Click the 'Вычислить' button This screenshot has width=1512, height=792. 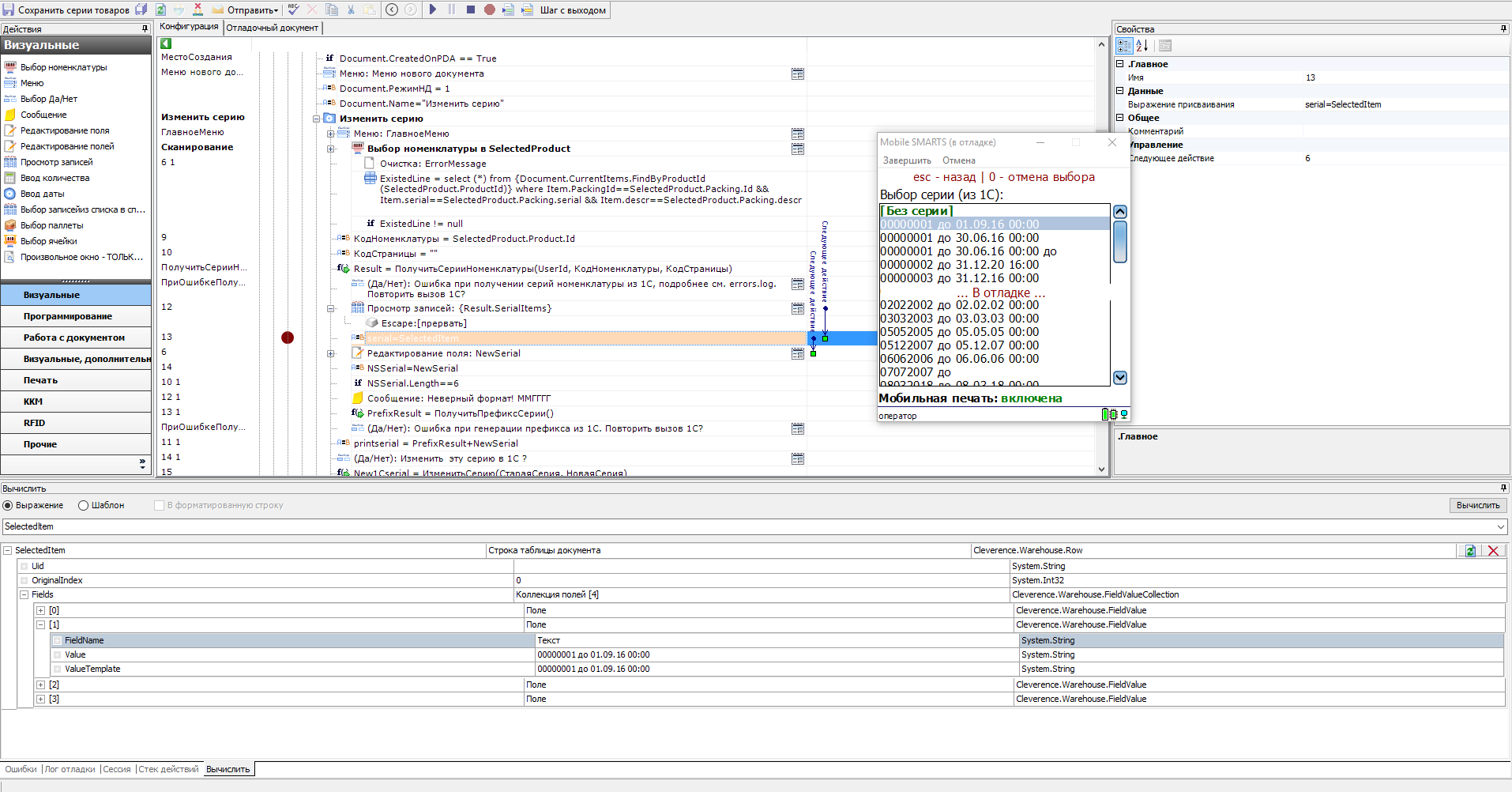(1478, 505)
